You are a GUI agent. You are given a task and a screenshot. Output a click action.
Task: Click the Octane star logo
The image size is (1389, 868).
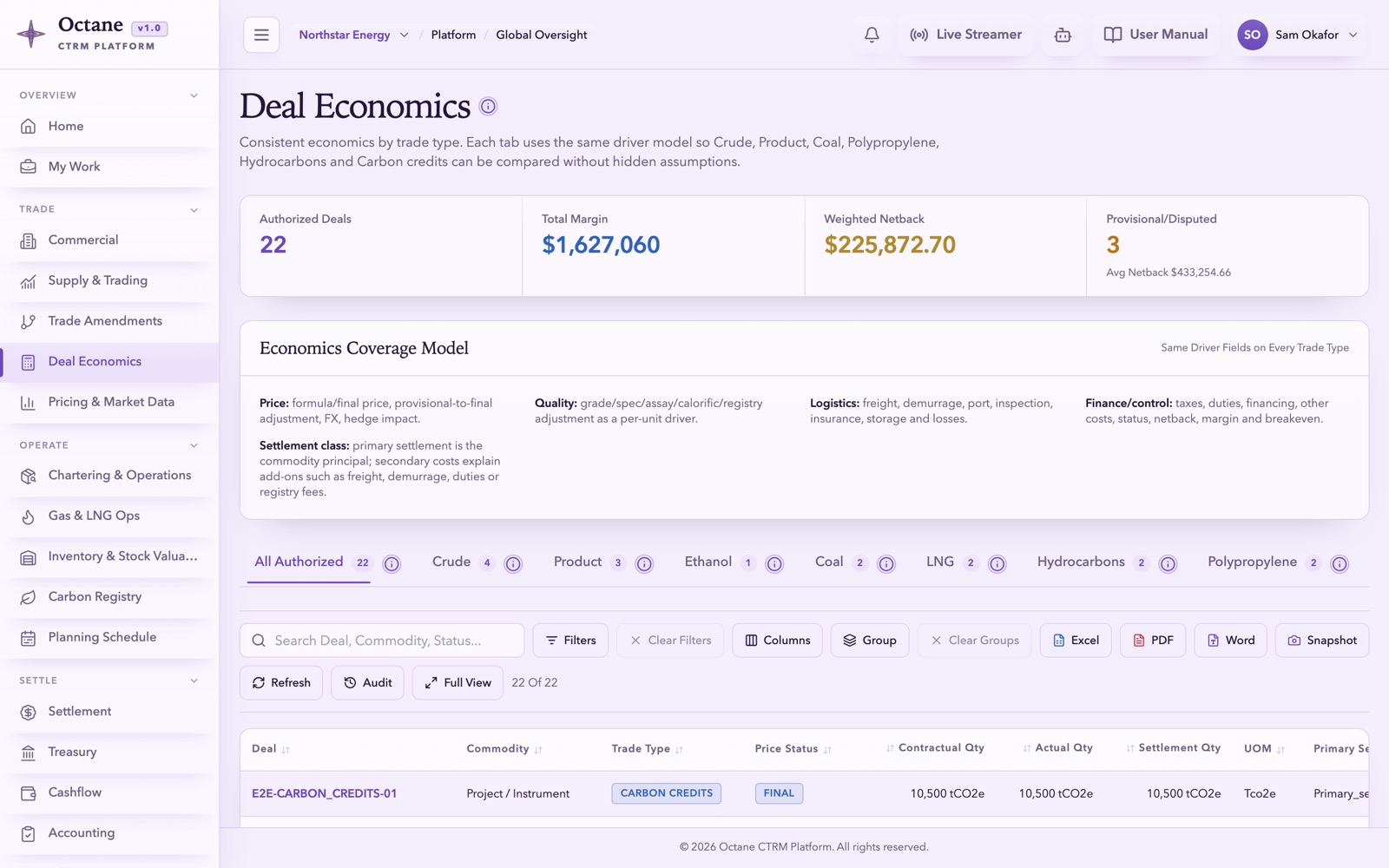tap(31, 34)
